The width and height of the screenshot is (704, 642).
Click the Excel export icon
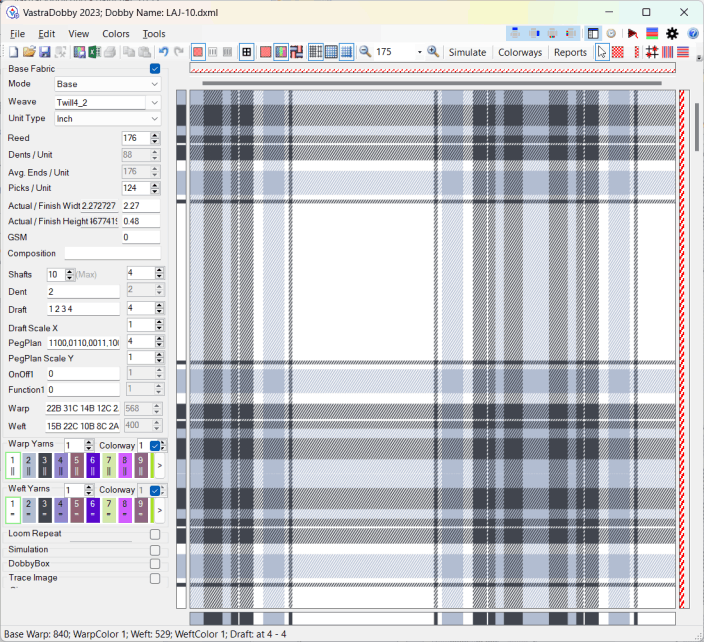[93, 52]
